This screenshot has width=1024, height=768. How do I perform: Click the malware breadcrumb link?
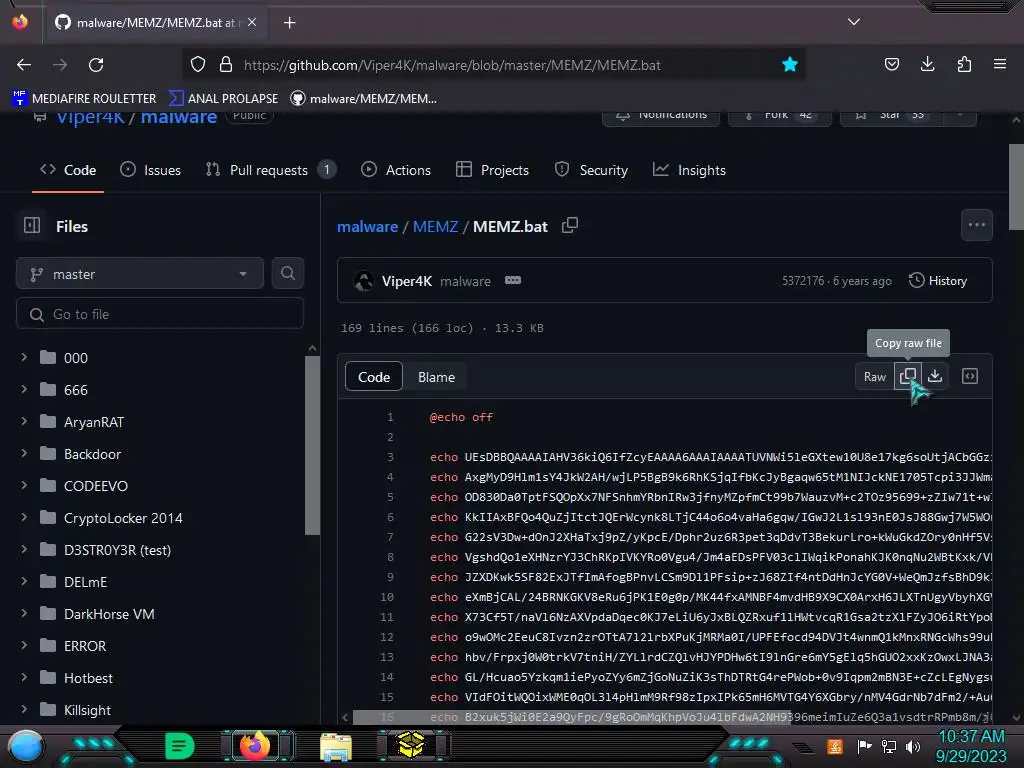367,227
